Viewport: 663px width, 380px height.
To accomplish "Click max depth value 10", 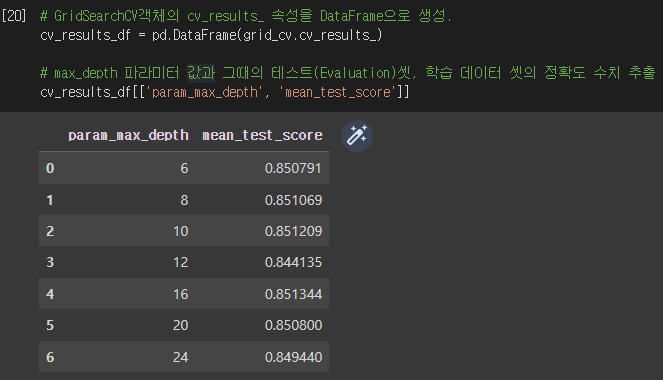I will coord(181,231).
